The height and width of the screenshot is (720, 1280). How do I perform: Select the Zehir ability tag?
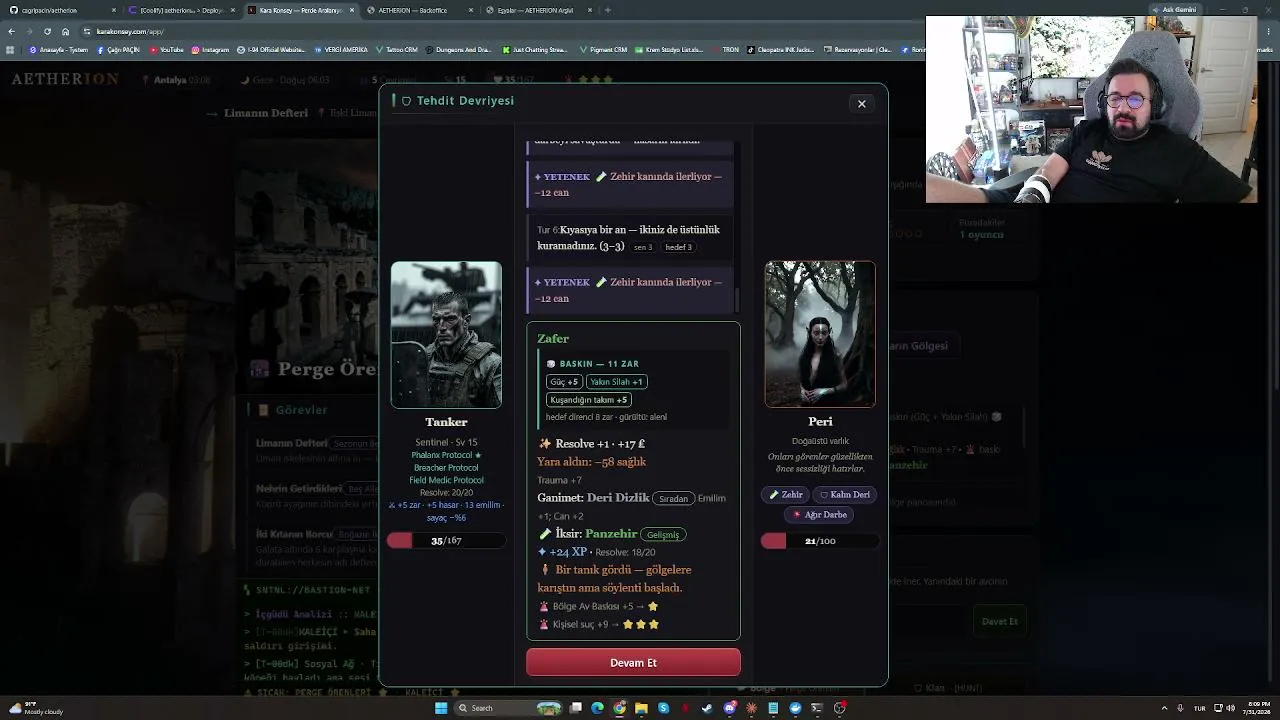click(x=786, y=494)
